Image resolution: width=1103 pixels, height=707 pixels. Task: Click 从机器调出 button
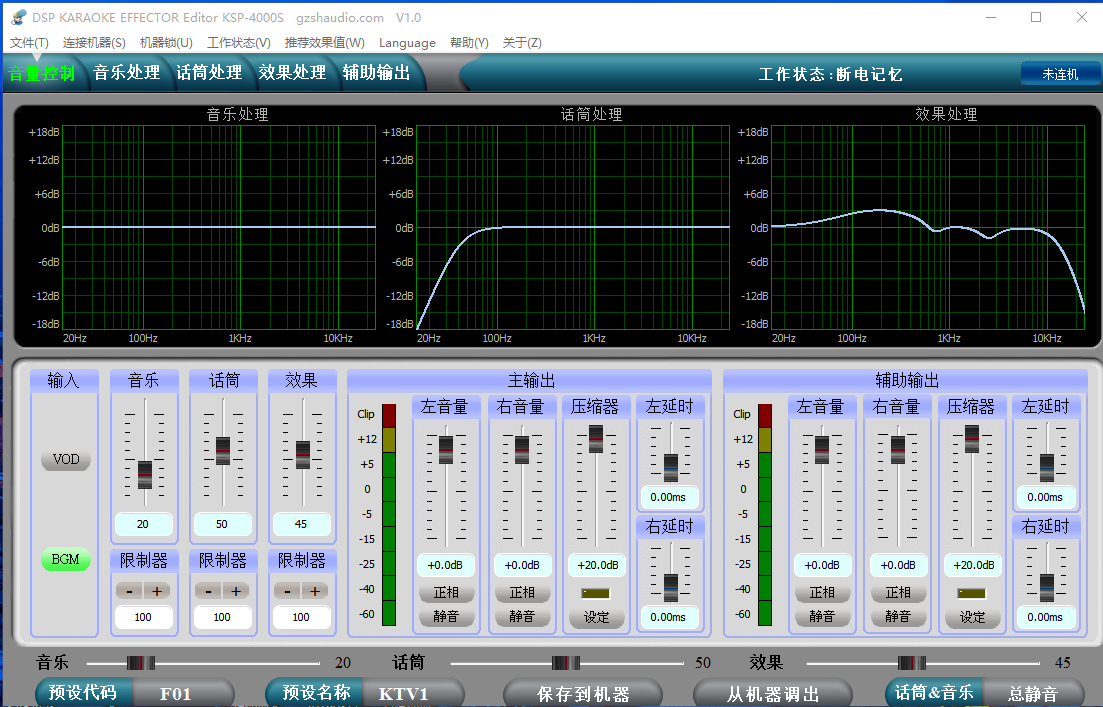tap(773, 694)
